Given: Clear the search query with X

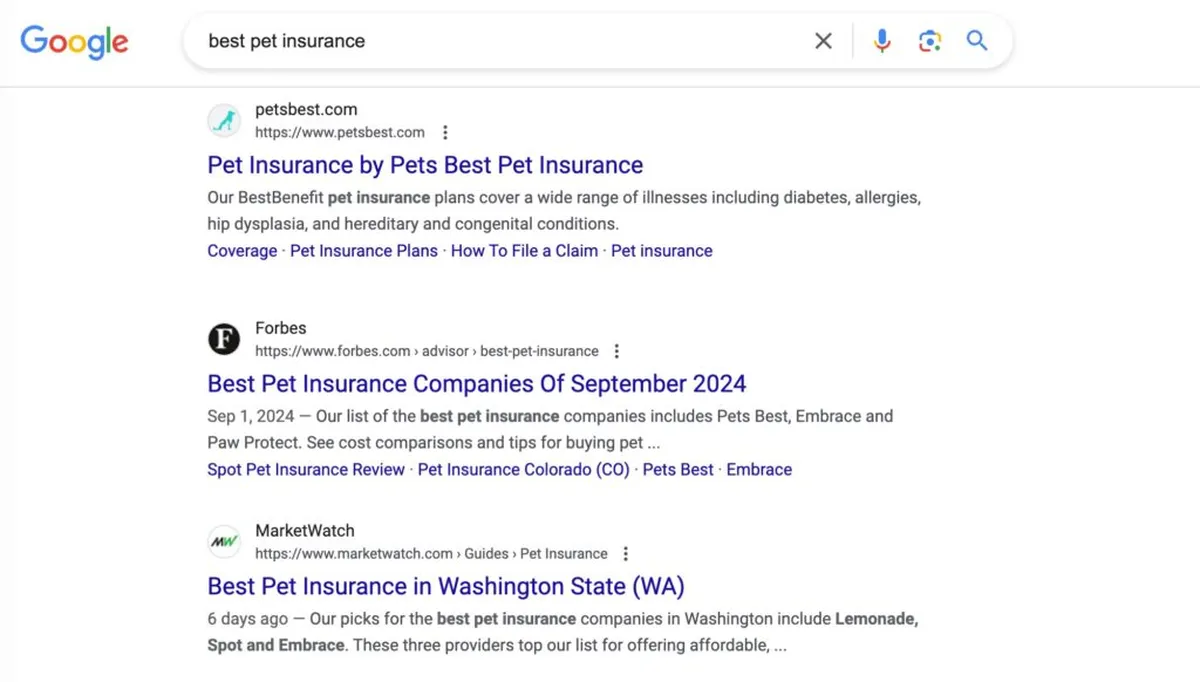Looking at the screenshot, I should (x=823, y=41).
